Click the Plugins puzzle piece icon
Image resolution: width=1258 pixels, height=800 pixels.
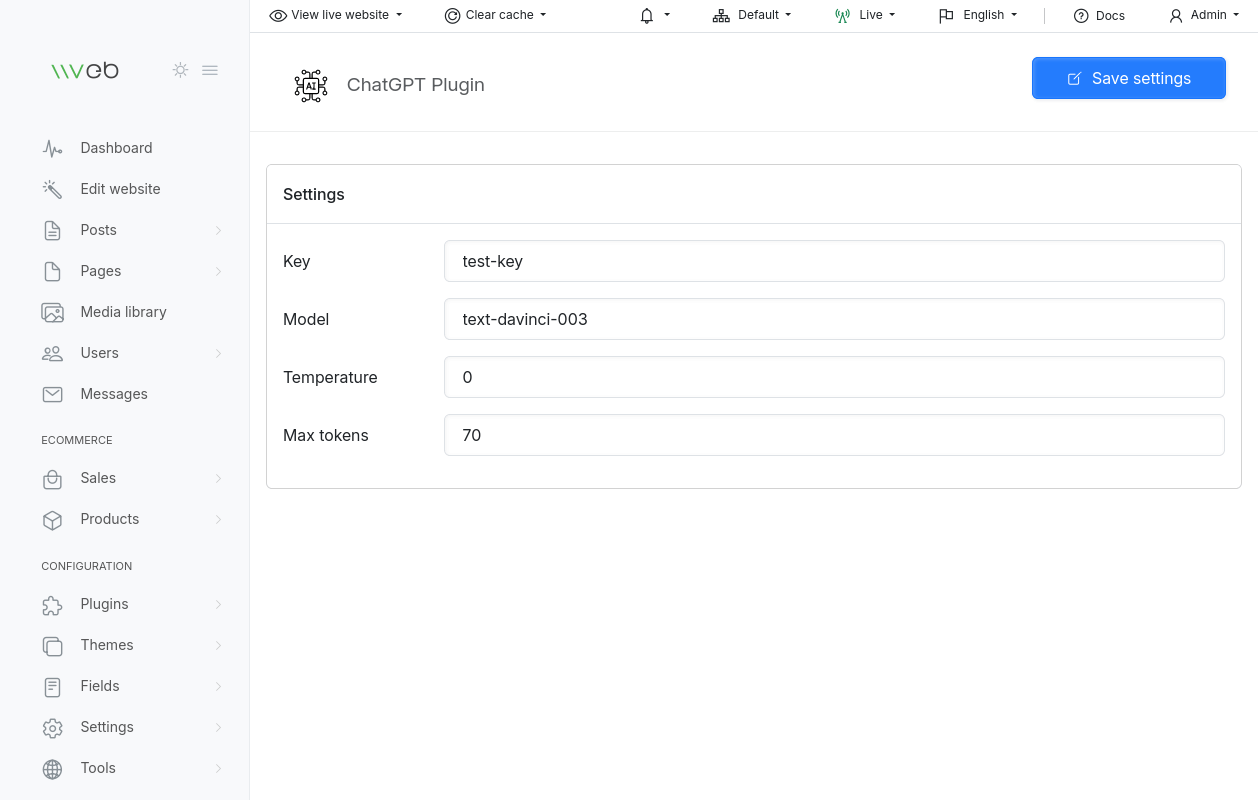(53, 604)
